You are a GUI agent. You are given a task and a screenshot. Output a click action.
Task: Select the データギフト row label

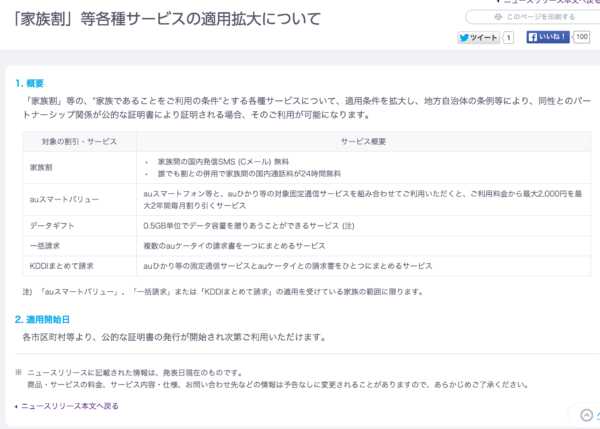[52, 227]
